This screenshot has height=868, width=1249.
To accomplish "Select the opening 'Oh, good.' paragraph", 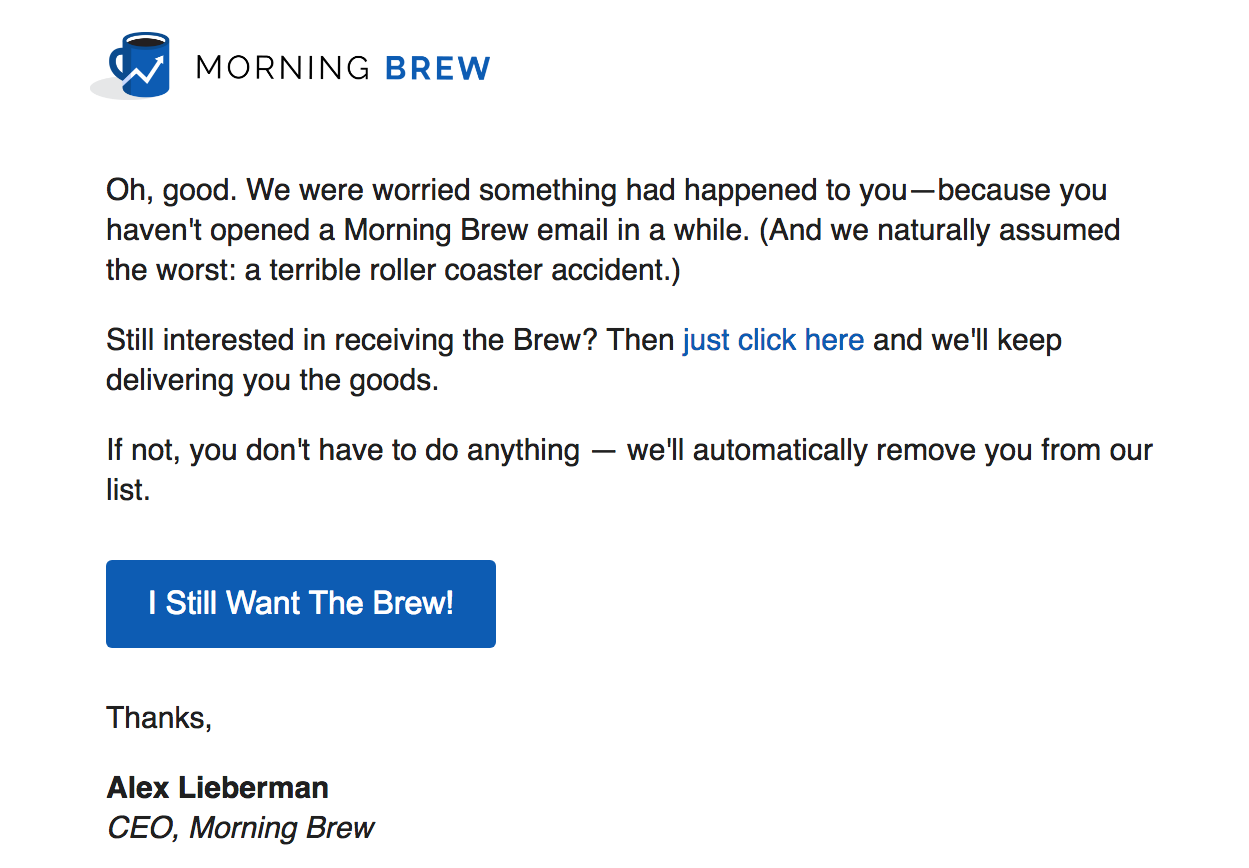I will [600, 230].
